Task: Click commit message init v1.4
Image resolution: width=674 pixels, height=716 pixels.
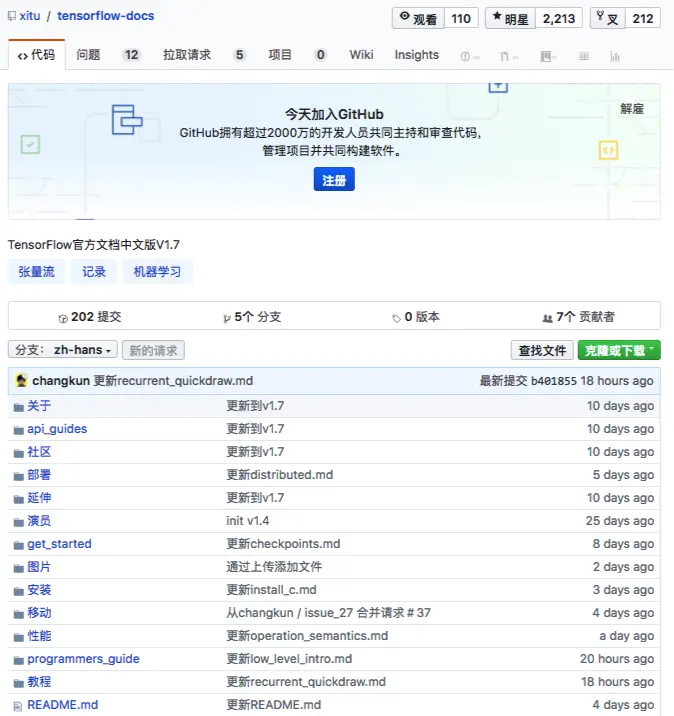Action: tap(247, 521)
